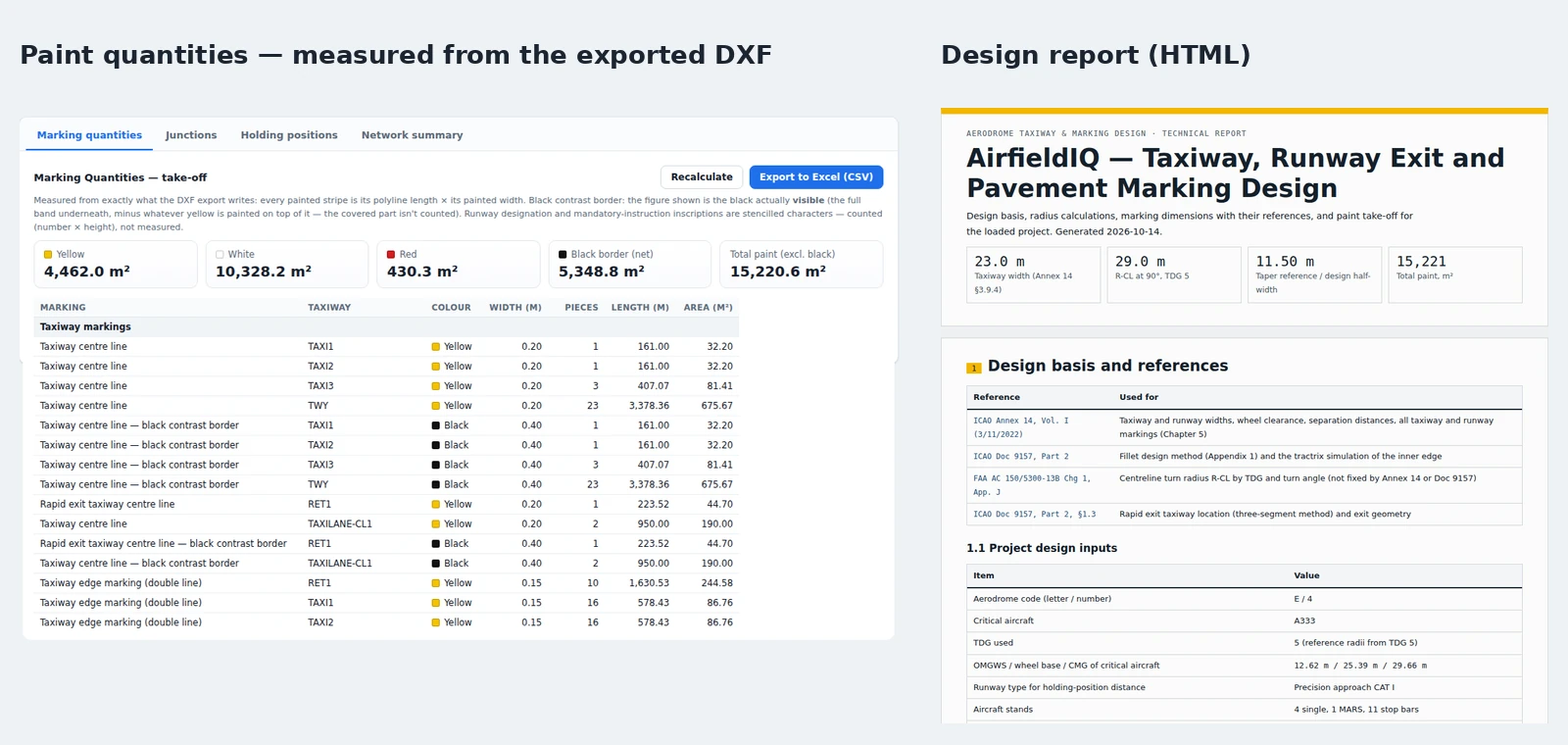Image resolution: width=1568 pixels, height=745 pixels.
Task: Click '1,630.53' length in RET1 edge marking row
Action: click(x=649, y=583)
